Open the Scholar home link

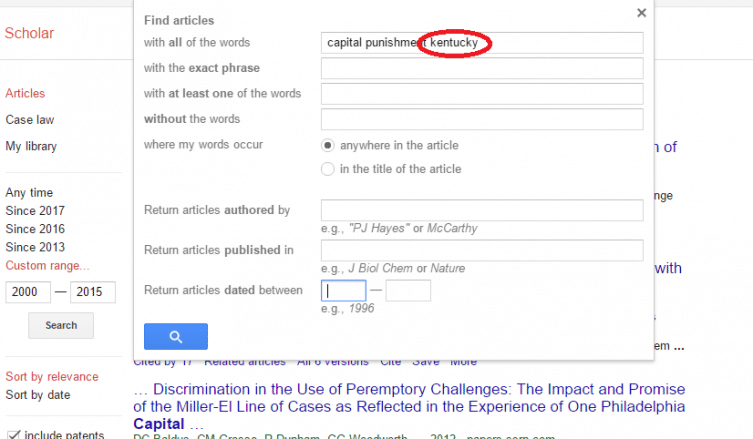point(29,33)
